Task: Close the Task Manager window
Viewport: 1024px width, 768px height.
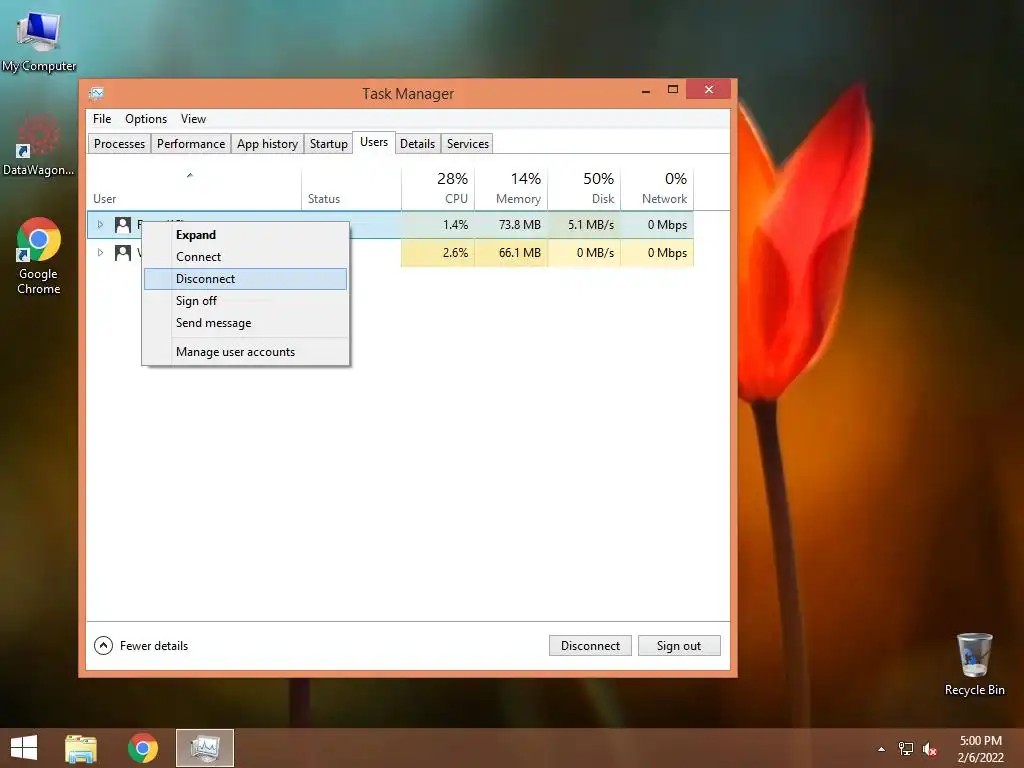Action: [709, 89]
